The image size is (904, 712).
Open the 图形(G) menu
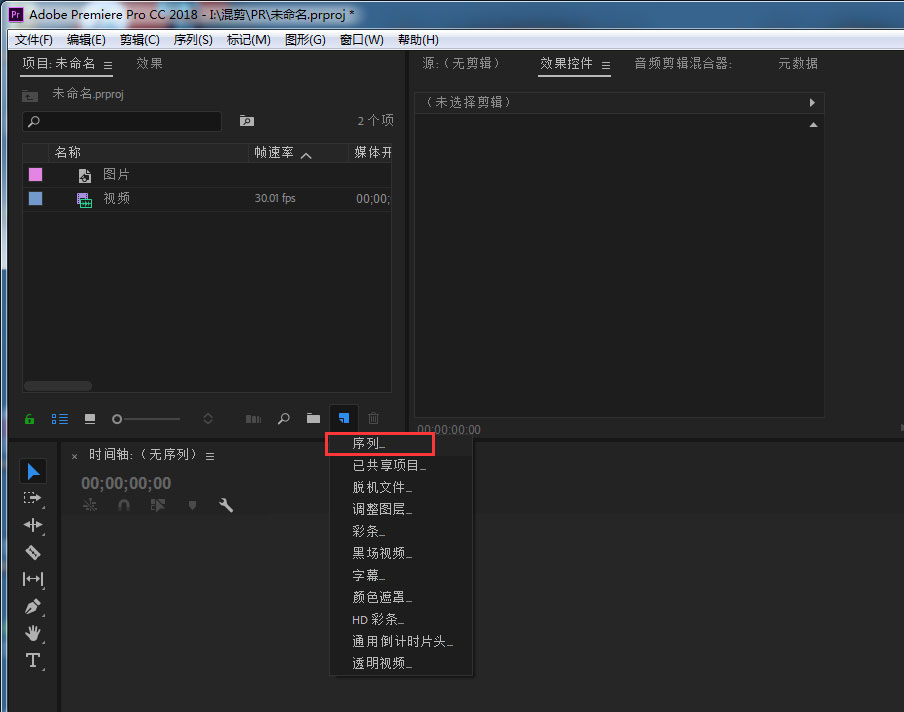[305, 40]
